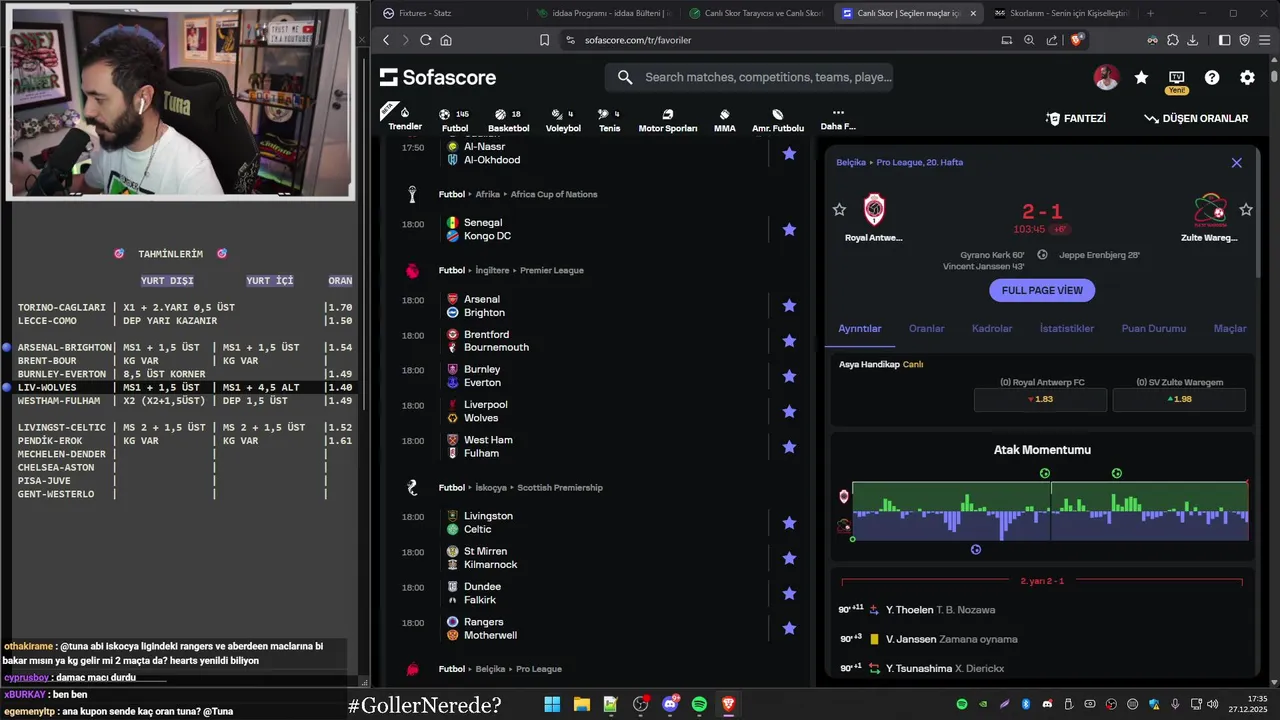Switch to the Kadrolar tab
This screenshot has width=1280, height=720.
(992, 328)
